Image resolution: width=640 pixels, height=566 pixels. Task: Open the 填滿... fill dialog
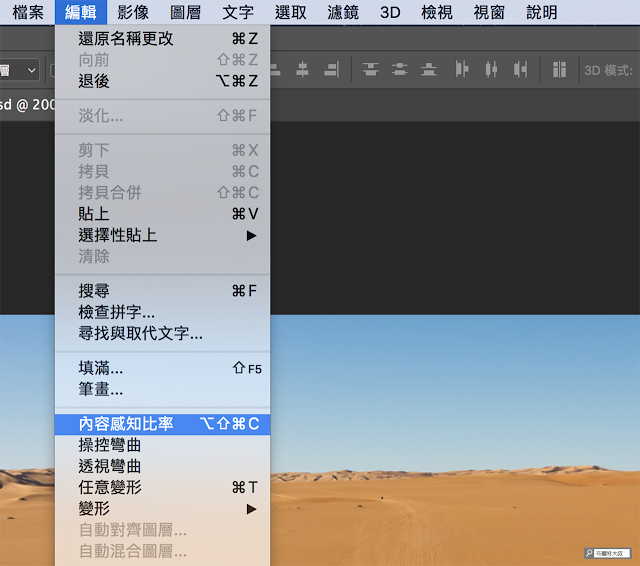162,368
